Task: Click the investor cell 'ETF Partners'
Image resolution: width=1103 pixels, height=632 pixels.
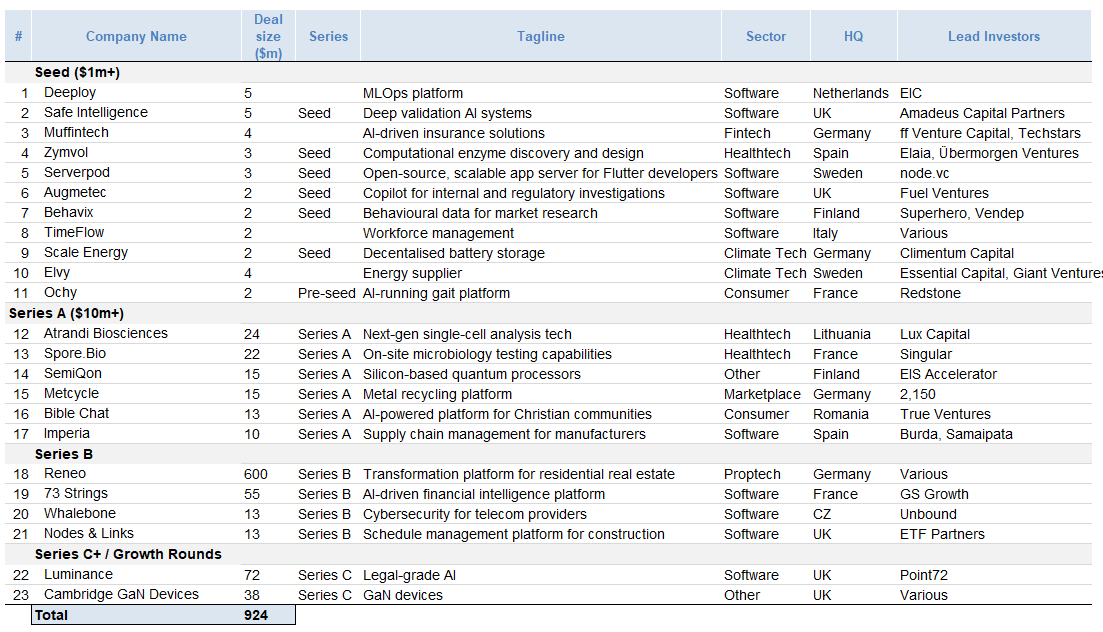Action: (x=942, y=534)
